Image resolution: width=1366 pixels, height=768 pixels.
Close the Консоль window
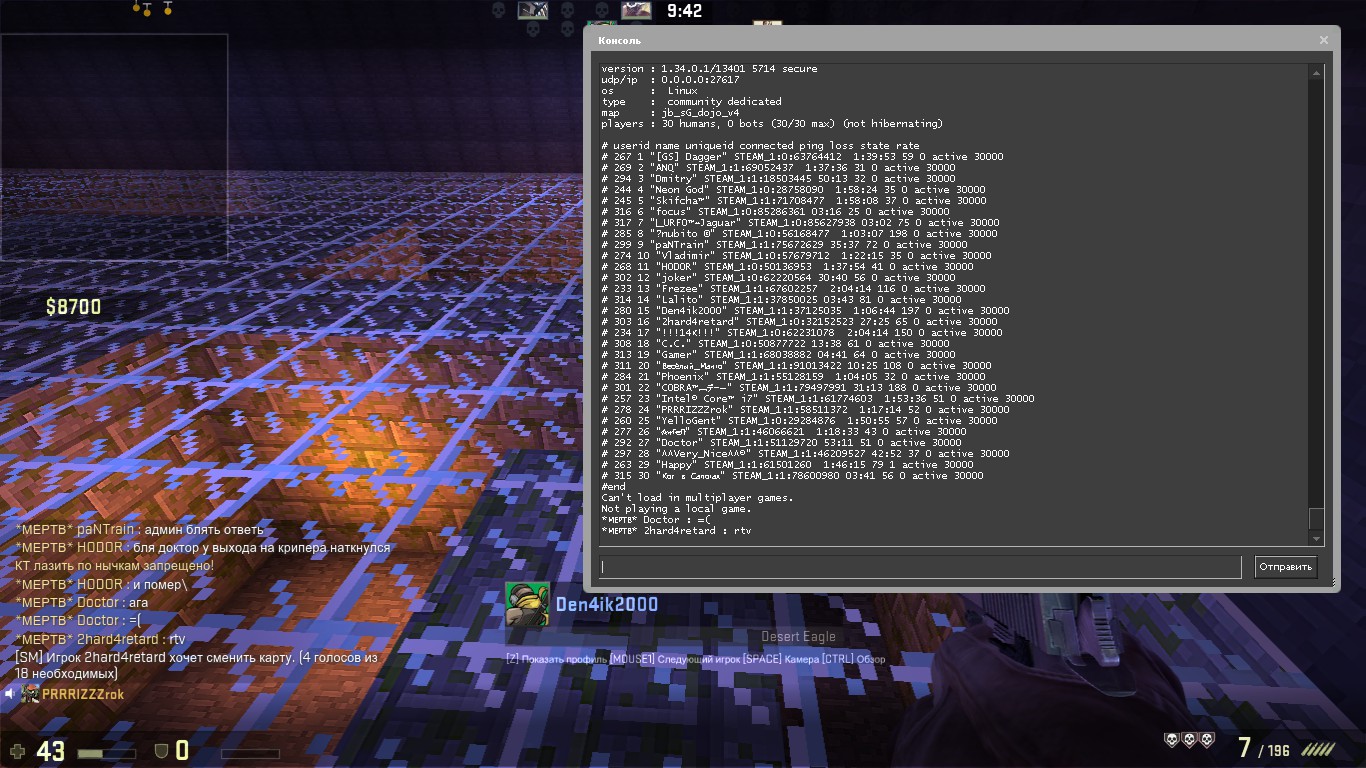[1324, 40]
